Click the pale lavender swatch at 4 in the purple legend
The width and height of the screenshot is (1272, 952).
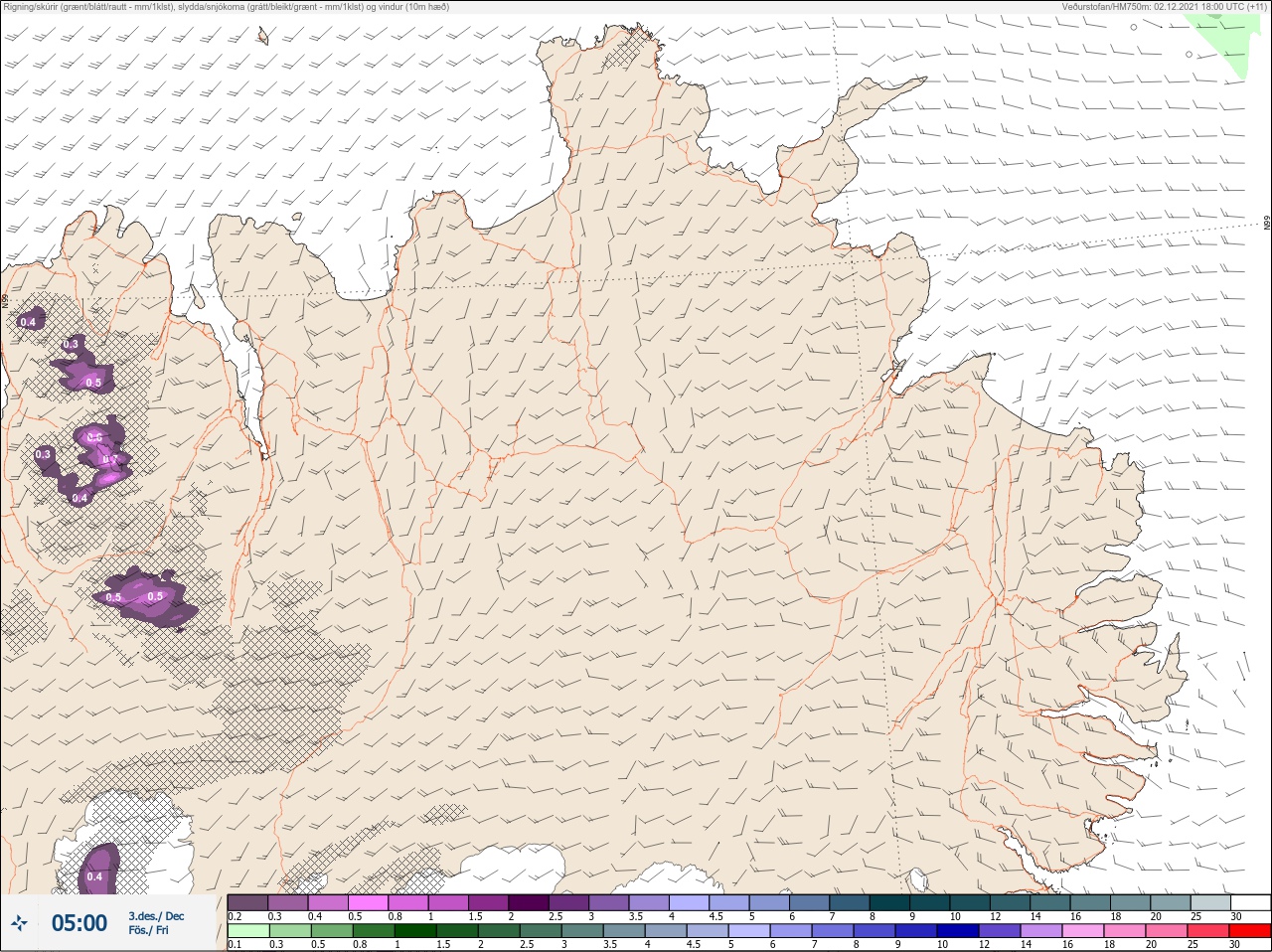pyautogui.click(x=689, y=902)
